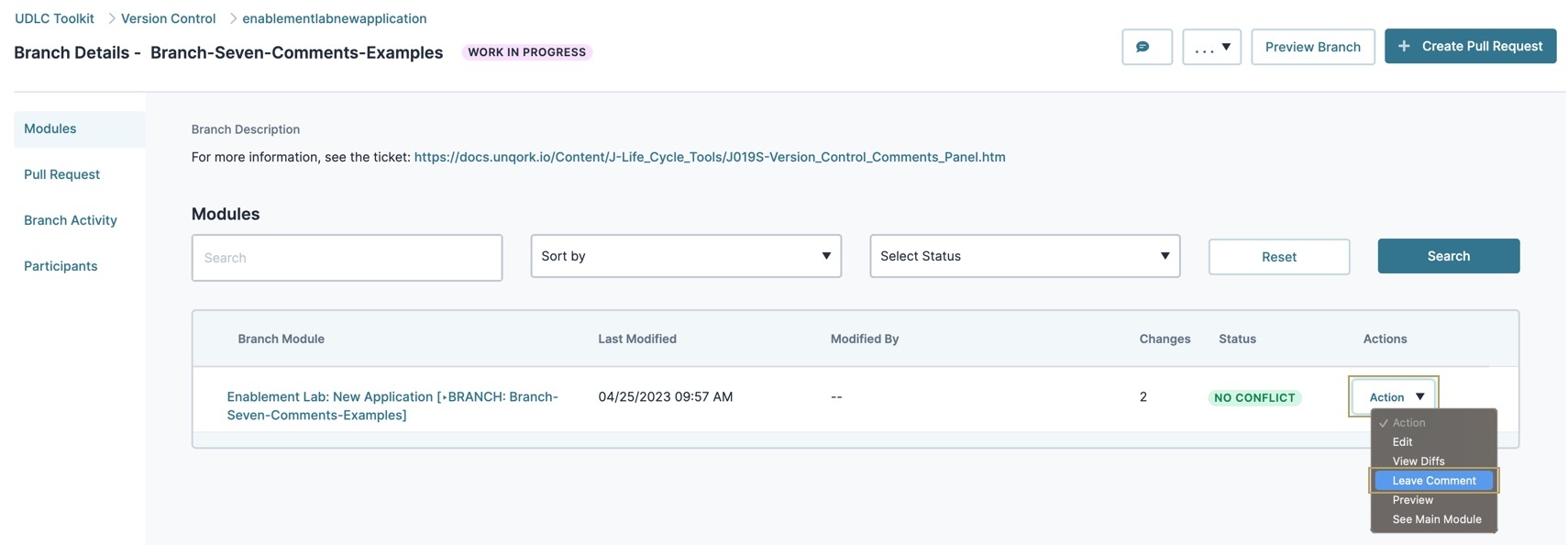This screenshot has width=1568, height=545.
Task: Click the NO CONFLICT status badge
Action: pos(1254,398)
